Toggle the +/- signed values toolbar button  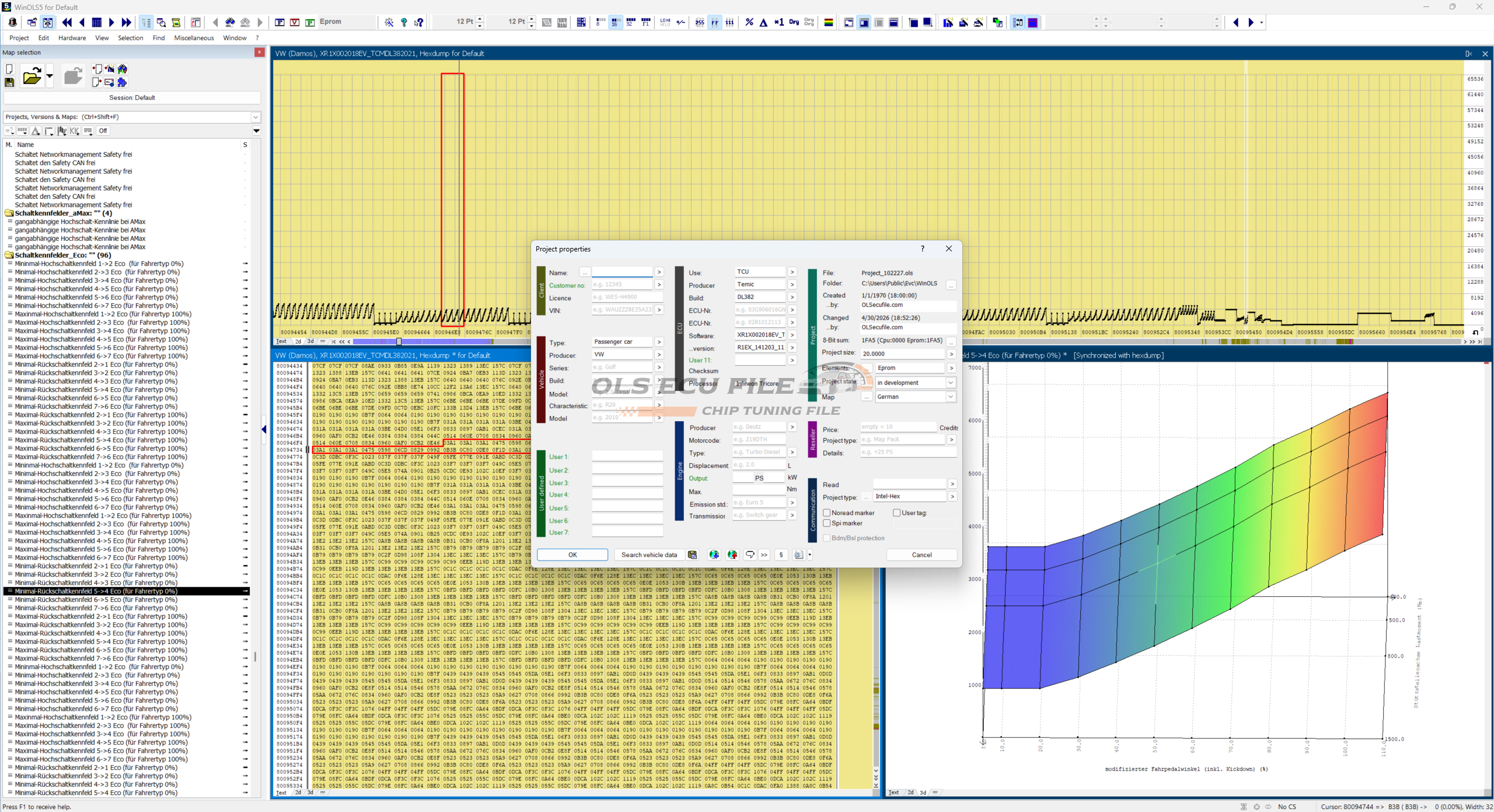[680, 23]
